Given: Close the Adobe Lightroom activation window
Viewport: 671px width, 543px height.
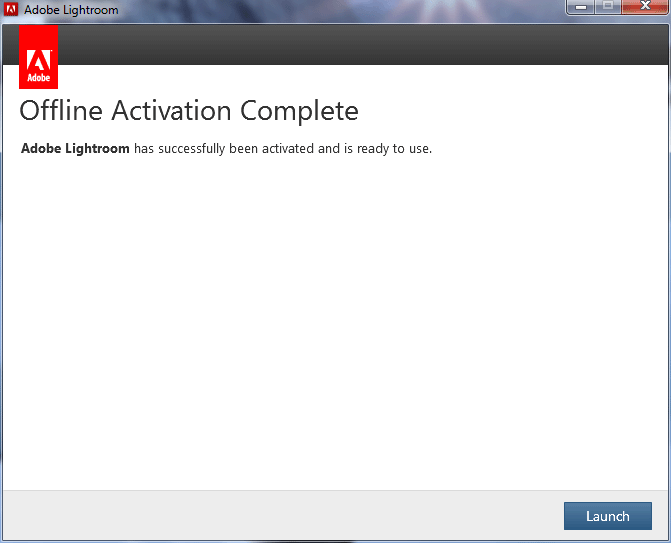Looking at the screenshot, I should point(645,7).
